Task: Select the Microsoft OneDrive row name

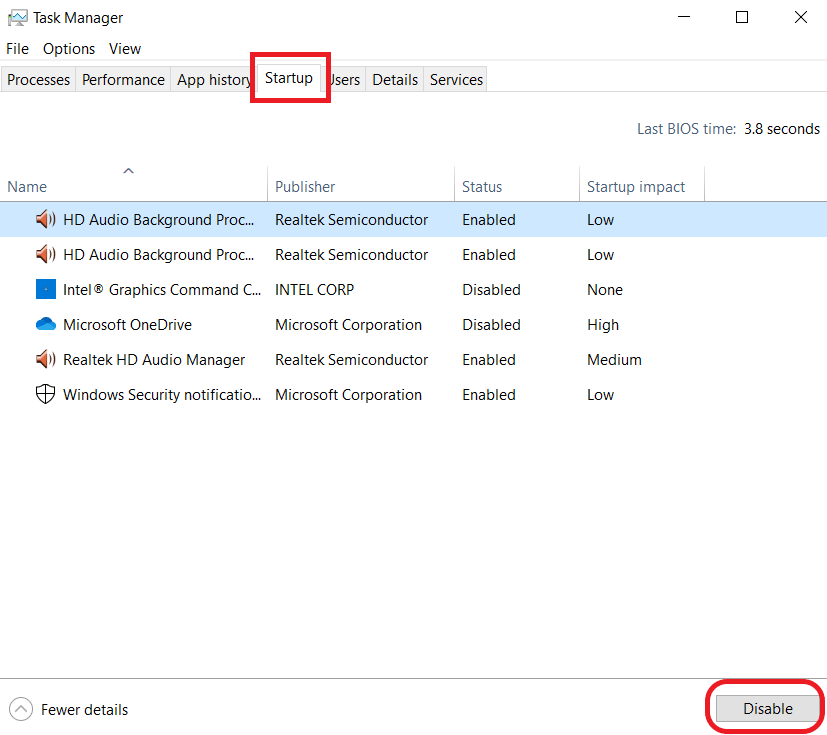Action: tap(127, 324)
